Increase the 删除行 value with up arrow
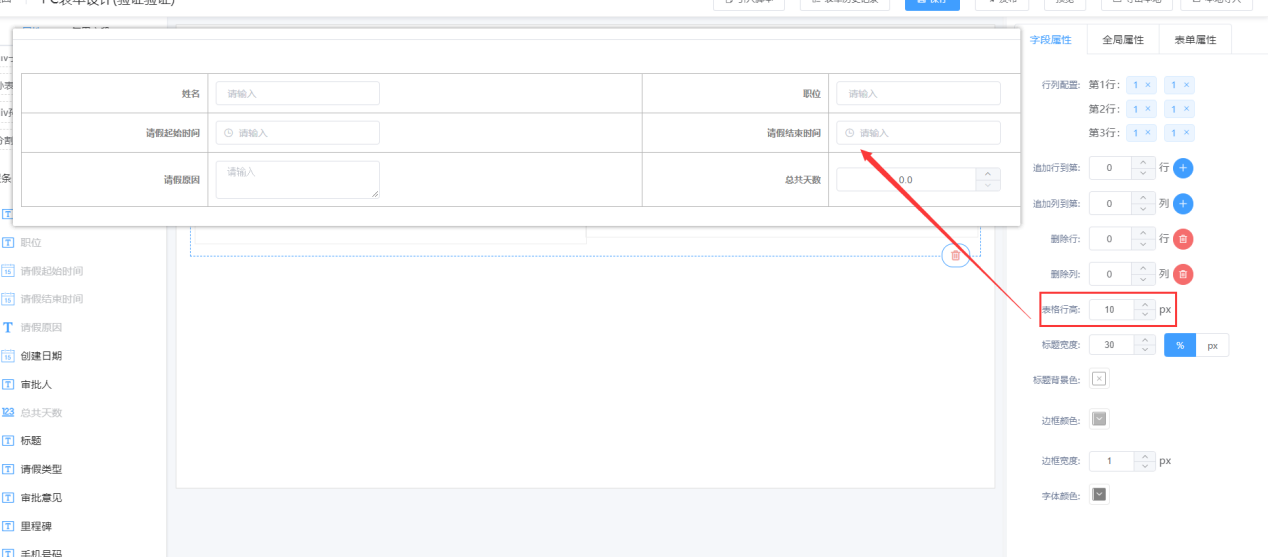The height and width of the screenshot is (557, 1268). (x=1144, y=233)
